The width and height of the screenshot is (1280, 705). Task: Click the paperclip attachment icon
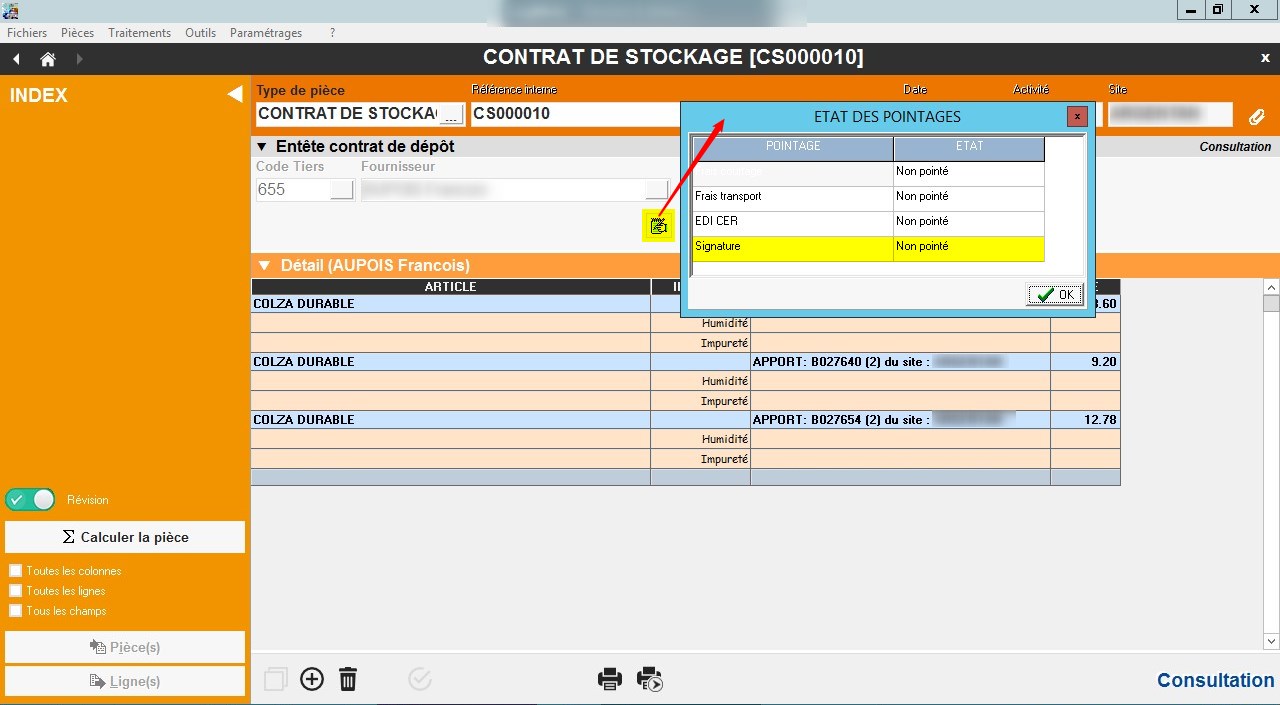click(1257, 117)
